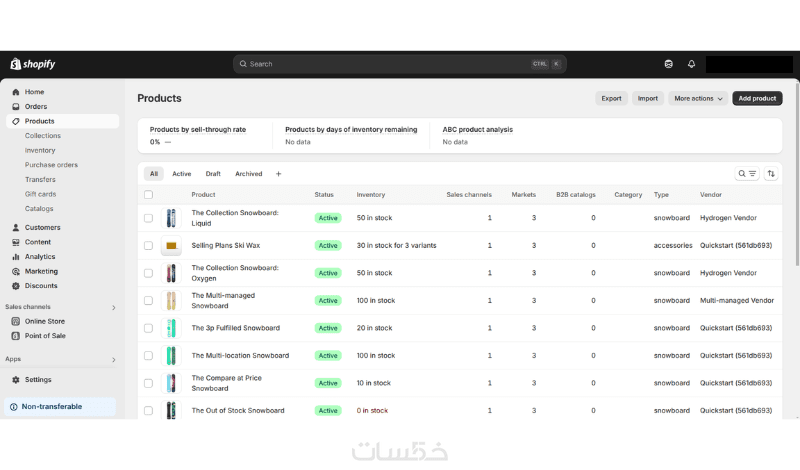Expand the Sales channels section chevron
The height and width of the screenshot is (470, 800).
(x=114, y=308)
